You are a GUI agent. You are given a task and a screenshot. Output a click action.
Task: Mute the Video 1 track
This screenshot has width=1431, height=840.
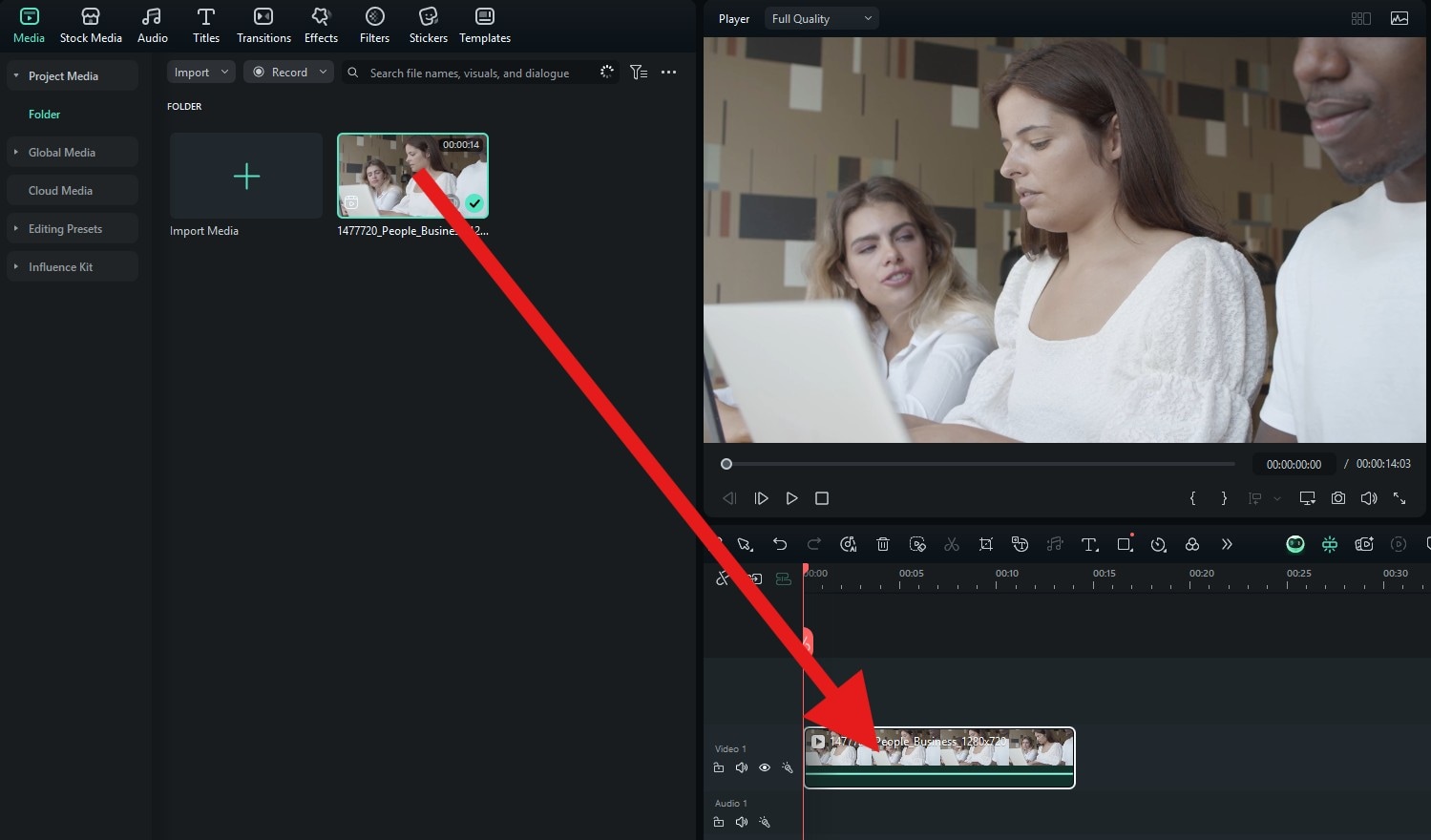[x=742, y=767]
